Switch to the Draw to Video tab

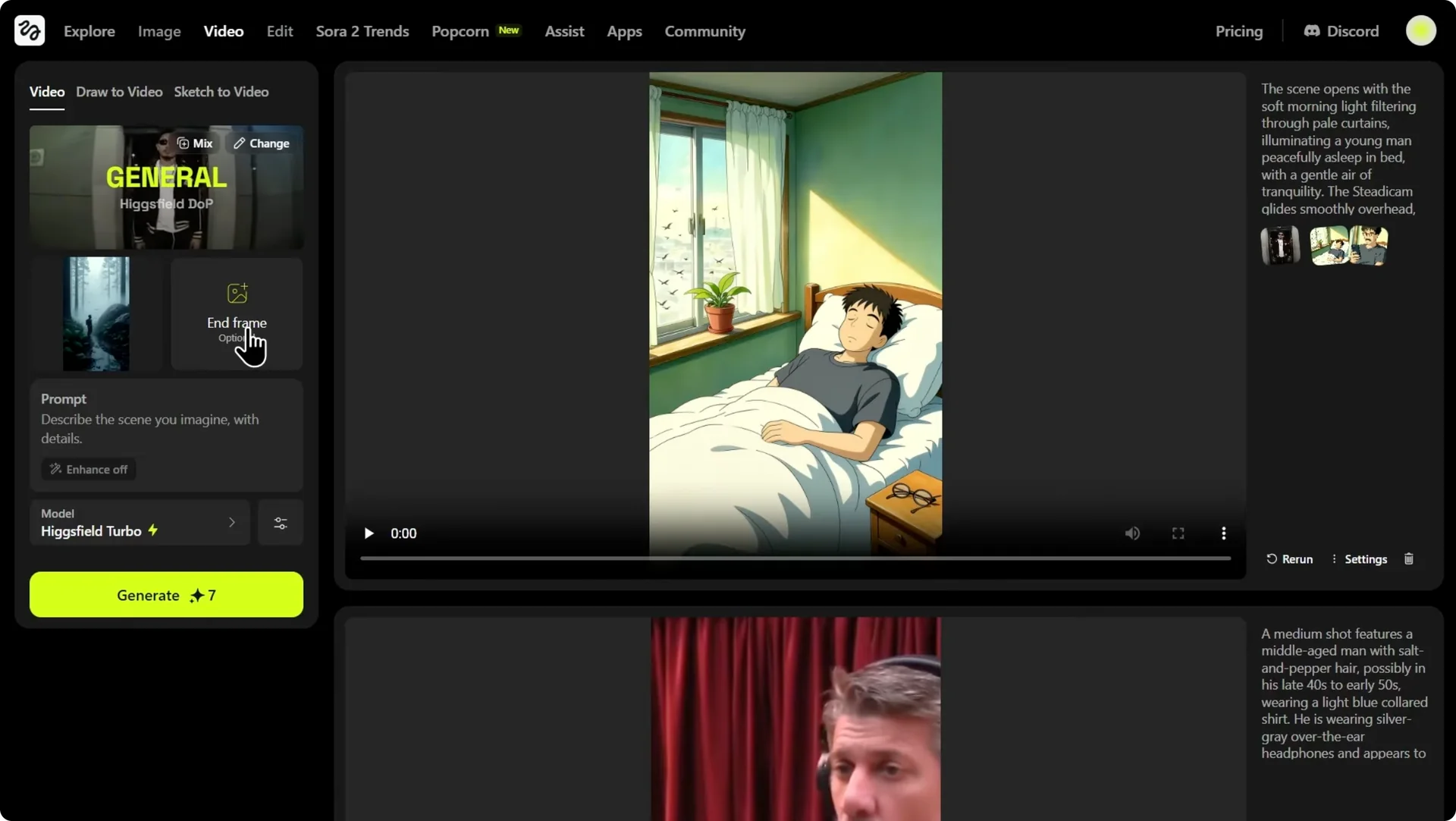click(x=119, y=91)
